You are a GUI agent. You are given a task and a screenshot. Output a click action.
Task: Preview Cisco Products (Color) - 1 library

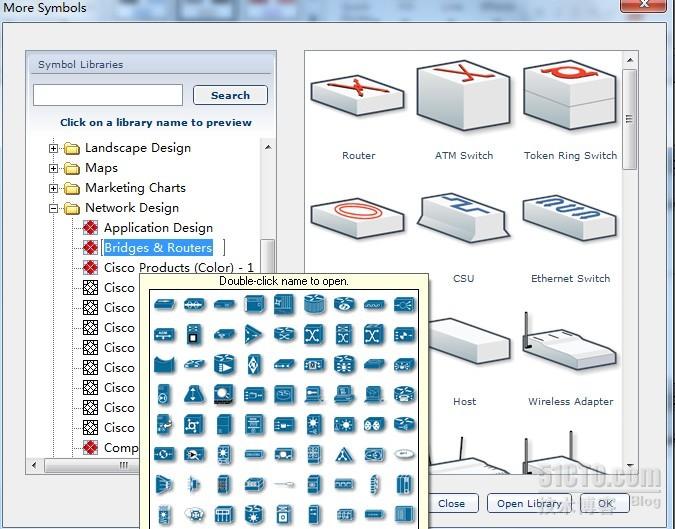(x=179, y=267)
